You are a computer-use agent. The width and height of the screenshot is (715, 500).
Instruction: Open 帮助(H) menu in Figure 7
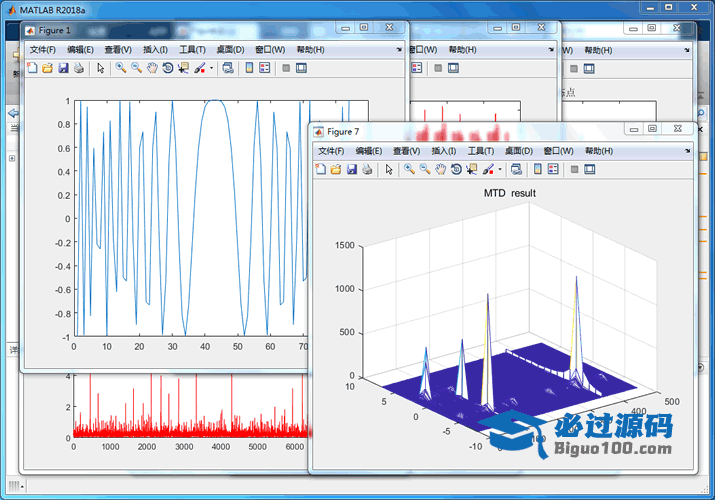(599, 151)
